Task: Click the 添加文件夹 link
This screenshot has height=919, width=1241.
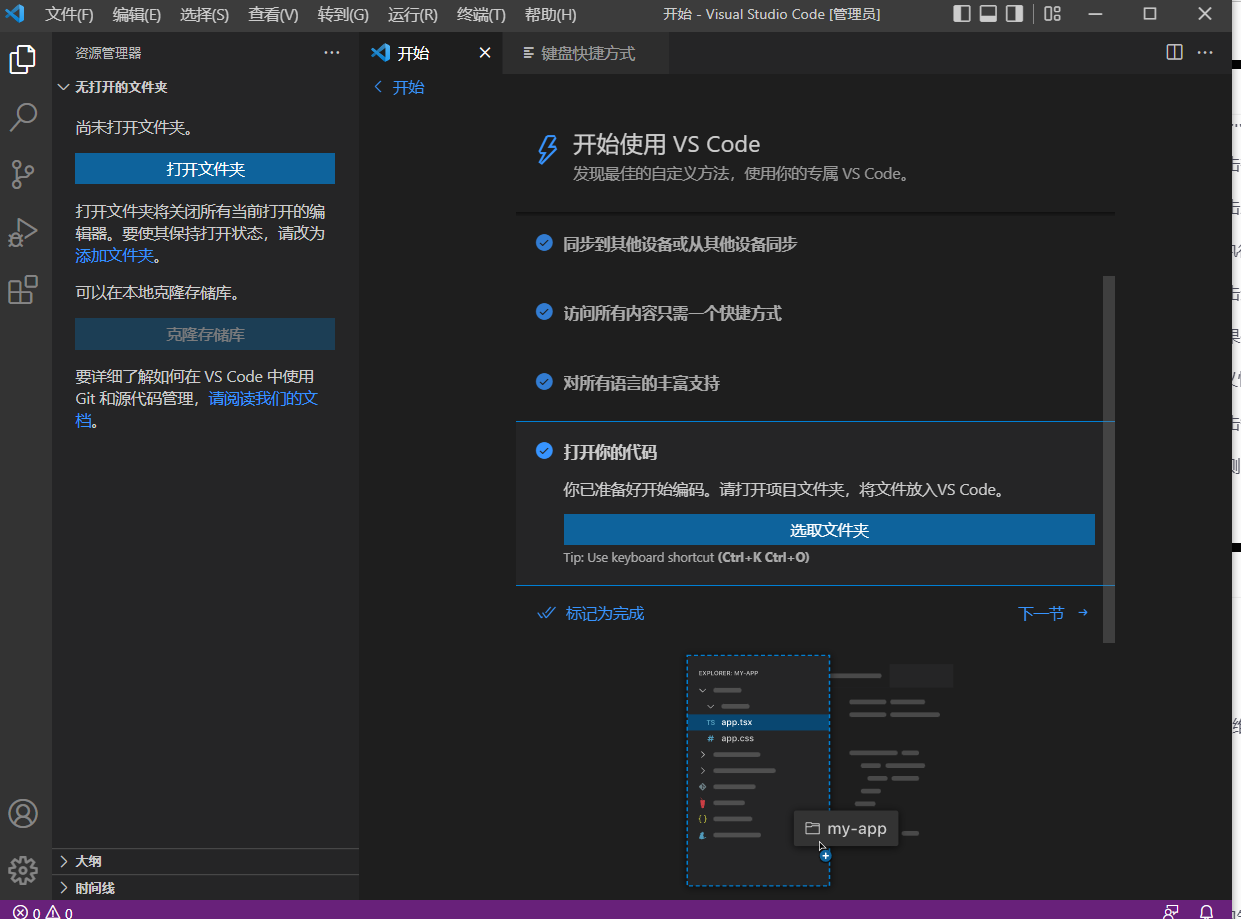Action: tap(115, 255)
